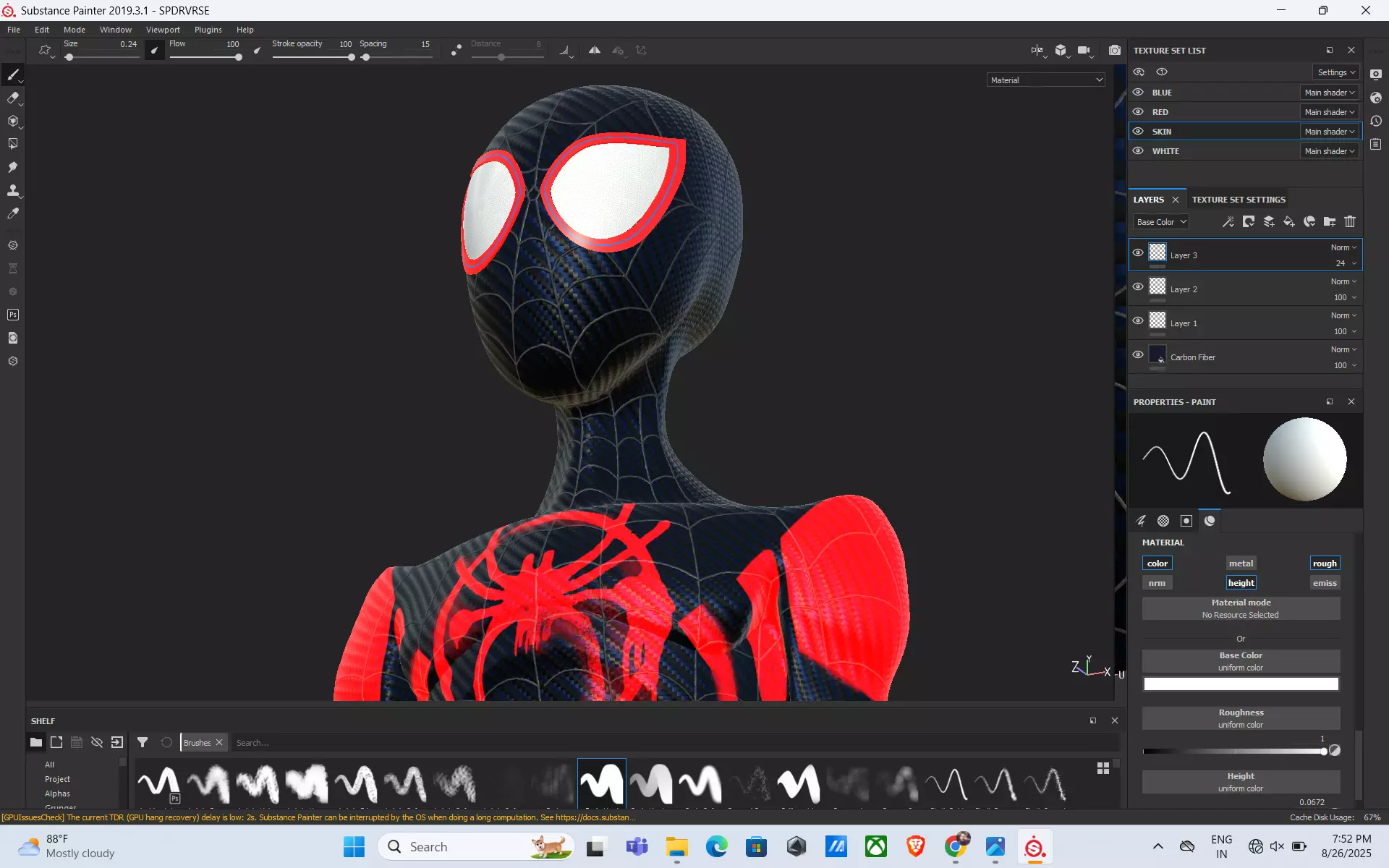Hide the Carbon Fiber layer
The width and height of the screenshot is (1389, 868).
1138,355
